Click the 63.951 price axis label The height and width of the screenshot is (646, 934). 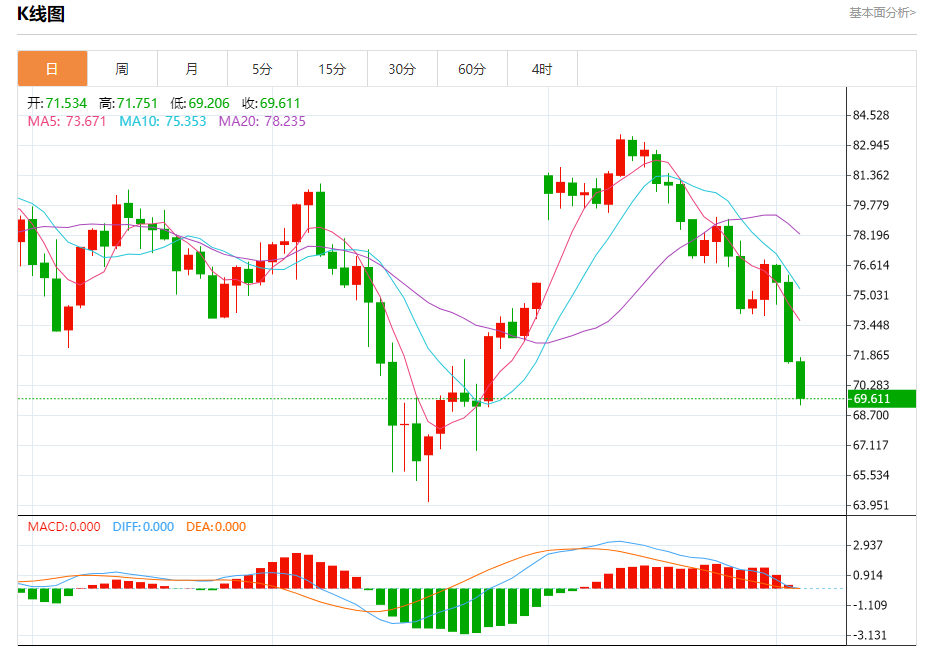point(871,505)
